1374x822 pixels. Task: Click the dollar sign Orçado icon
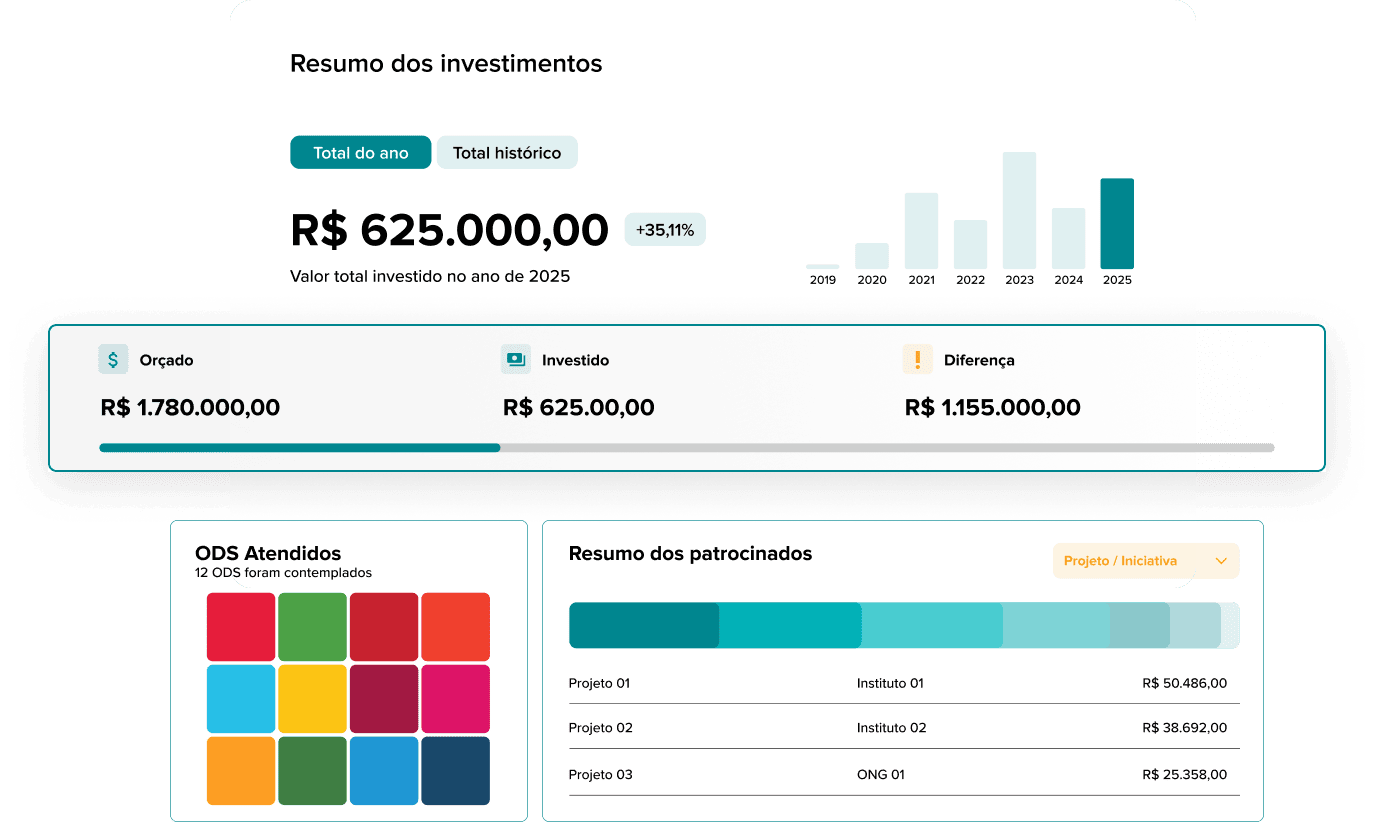(113, 359)
